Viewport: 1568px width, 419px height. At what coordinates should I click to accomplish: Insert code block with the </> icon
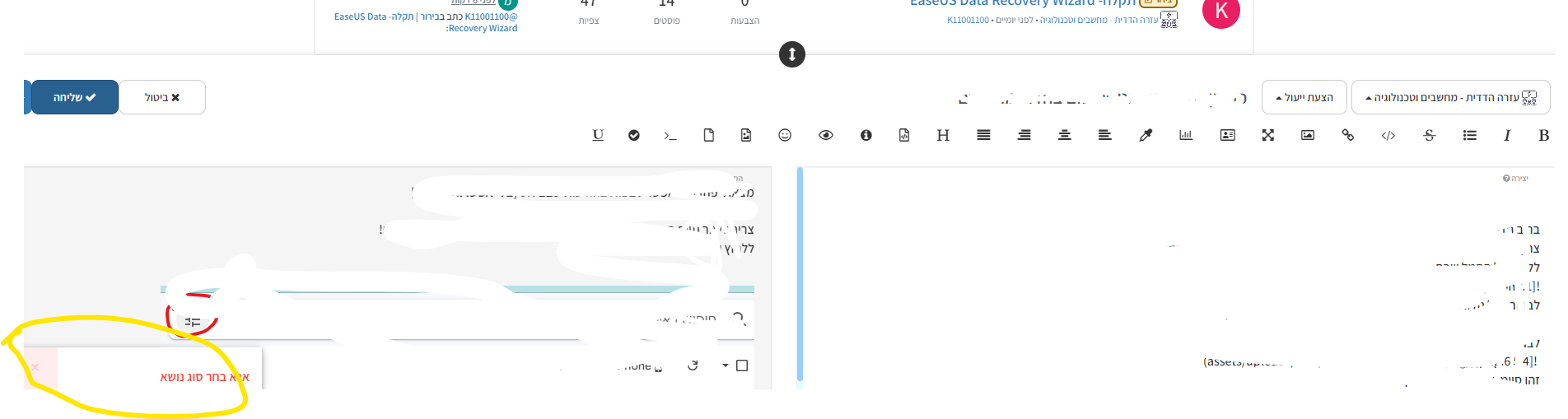(1388, 135)
